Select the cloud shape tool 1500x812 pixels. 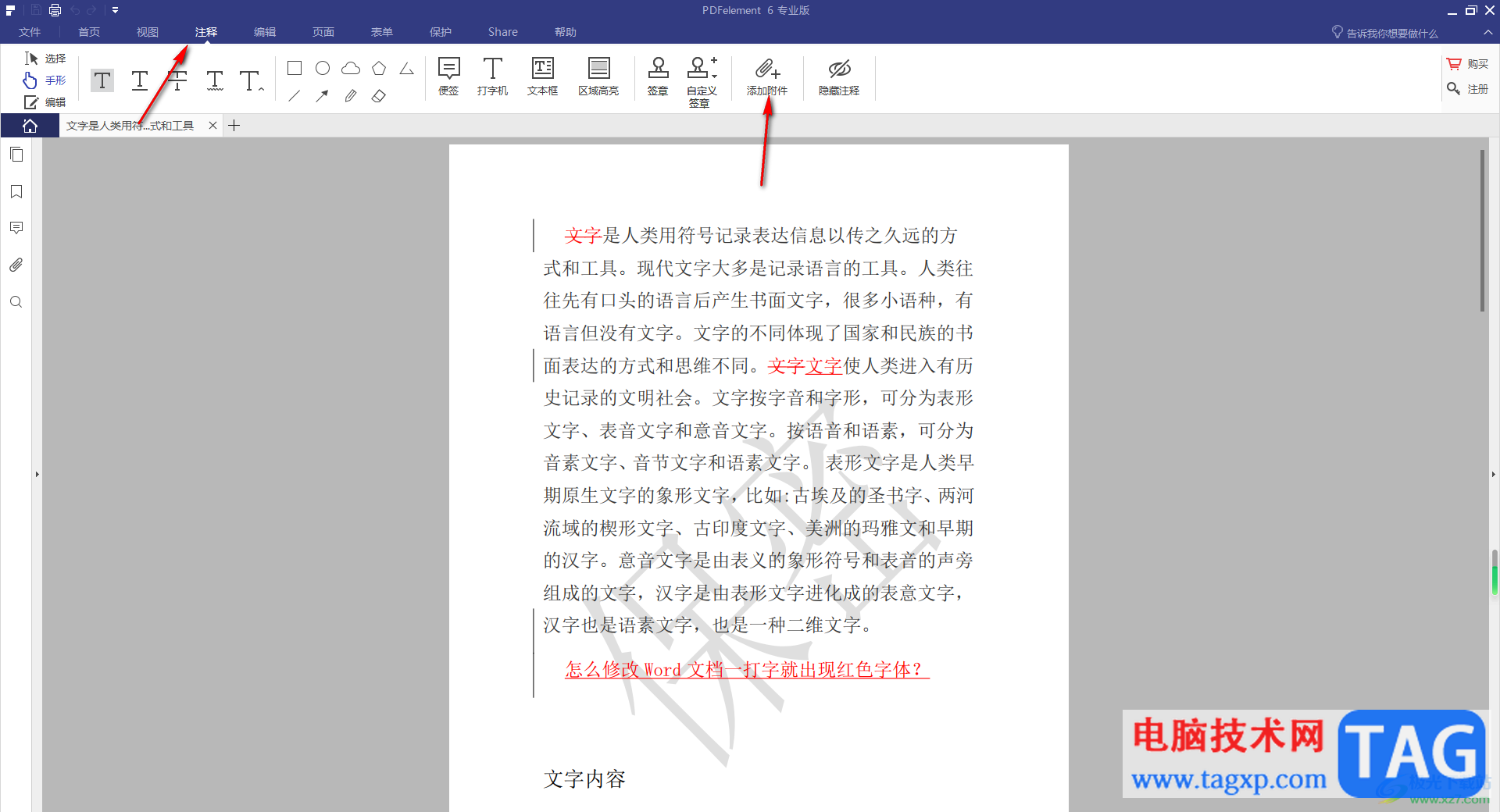click(351, 68)
